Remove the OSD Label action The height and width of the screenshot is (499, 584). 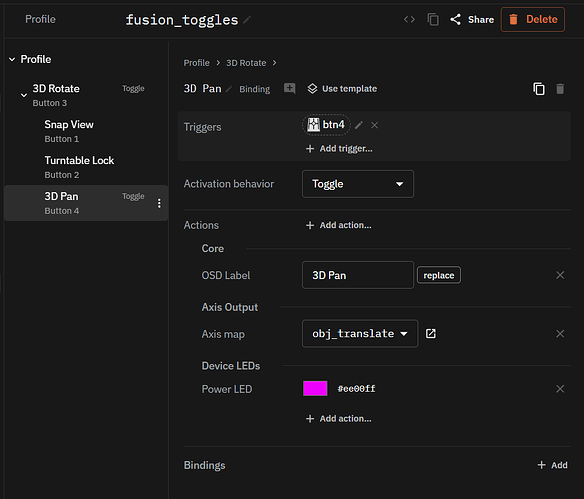[560, 275]
